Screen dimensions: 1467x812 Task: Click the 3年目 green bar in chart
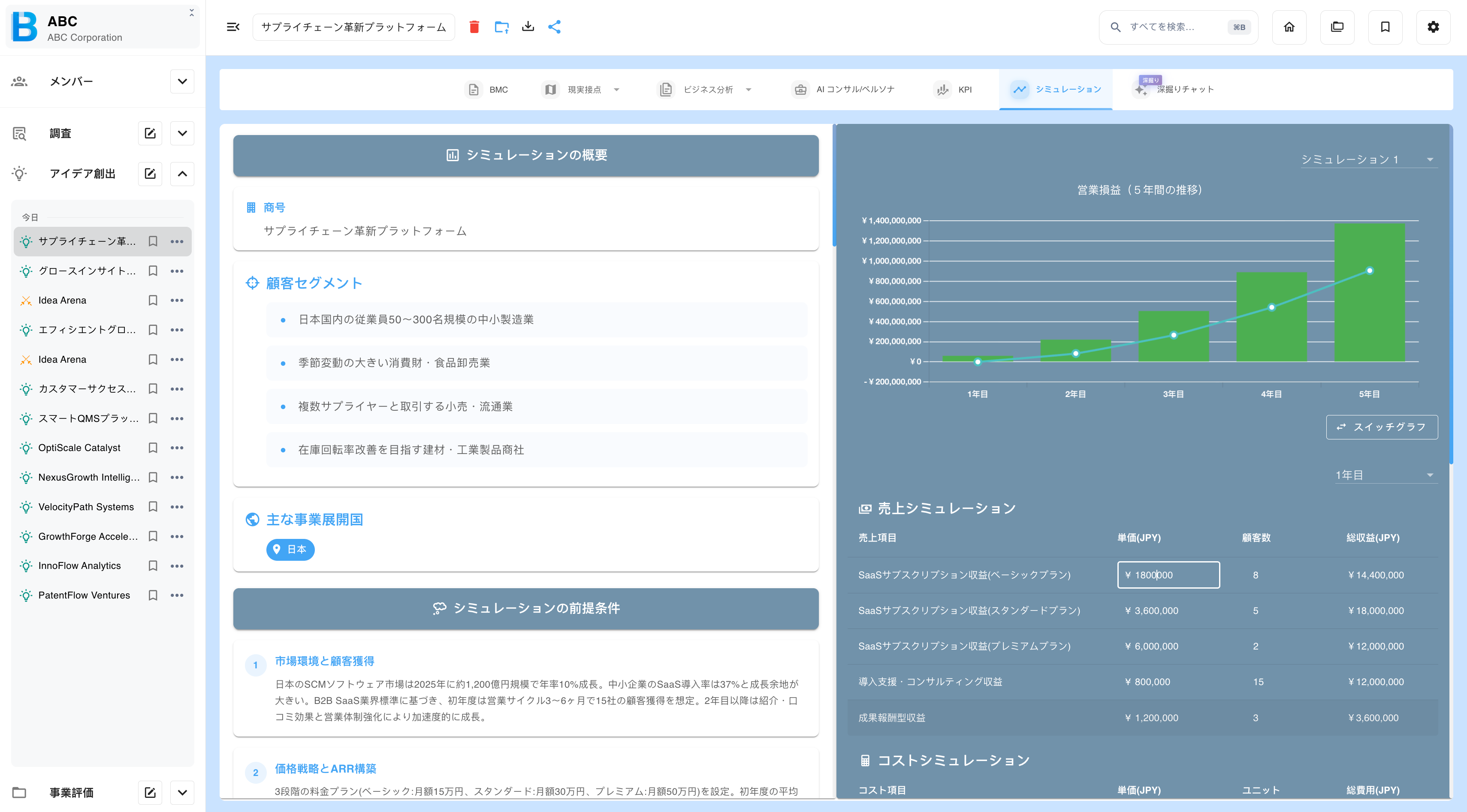click(1173, 336)
